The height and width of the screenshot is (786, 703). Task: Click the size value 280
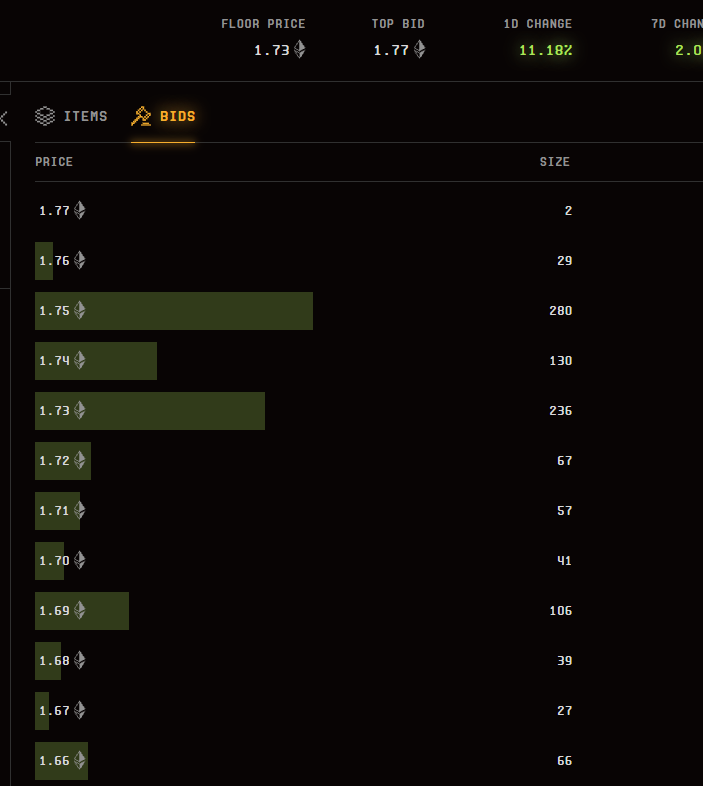pyautogui.click(x=561, y=311)
